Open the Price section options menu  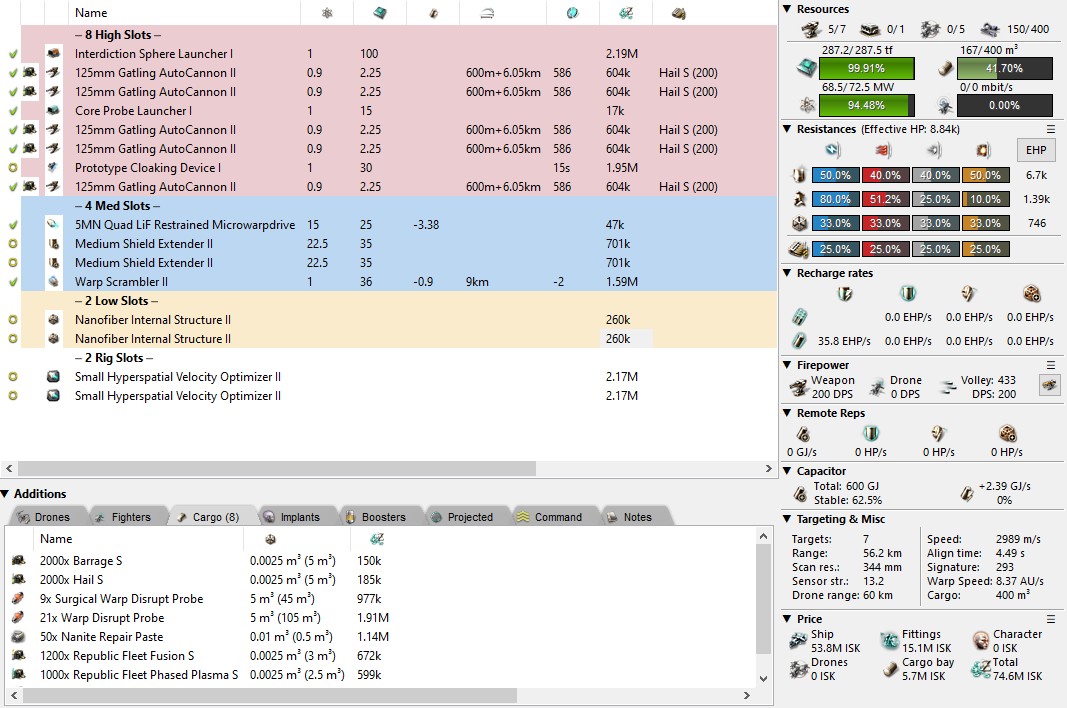point(1051,619)
